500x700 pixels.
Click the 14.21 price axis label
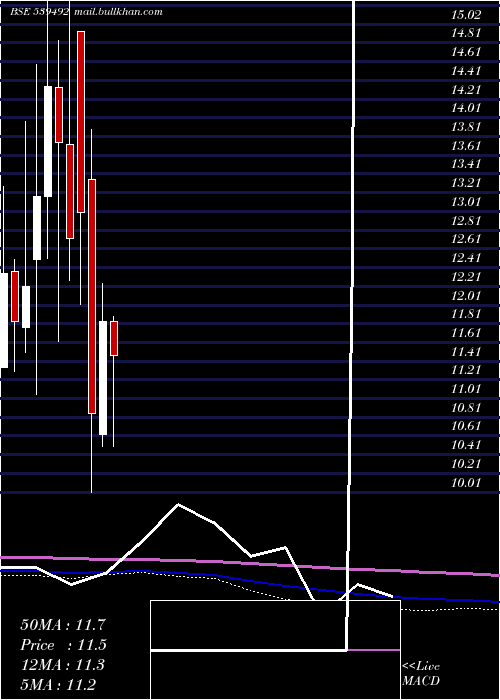pyautogui.click(x=466, y=90)
